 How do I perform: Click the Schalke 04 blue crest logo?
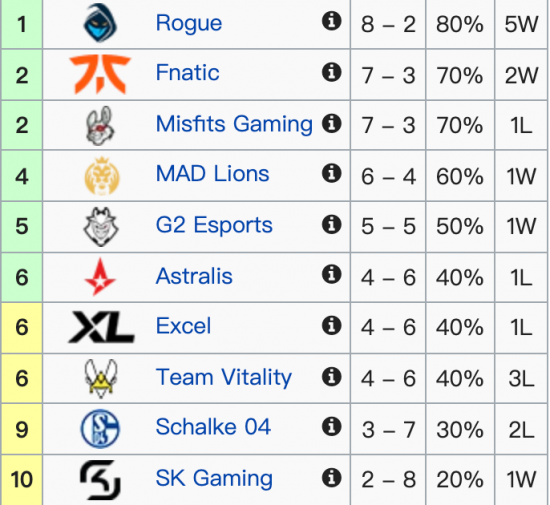(100, 429)
